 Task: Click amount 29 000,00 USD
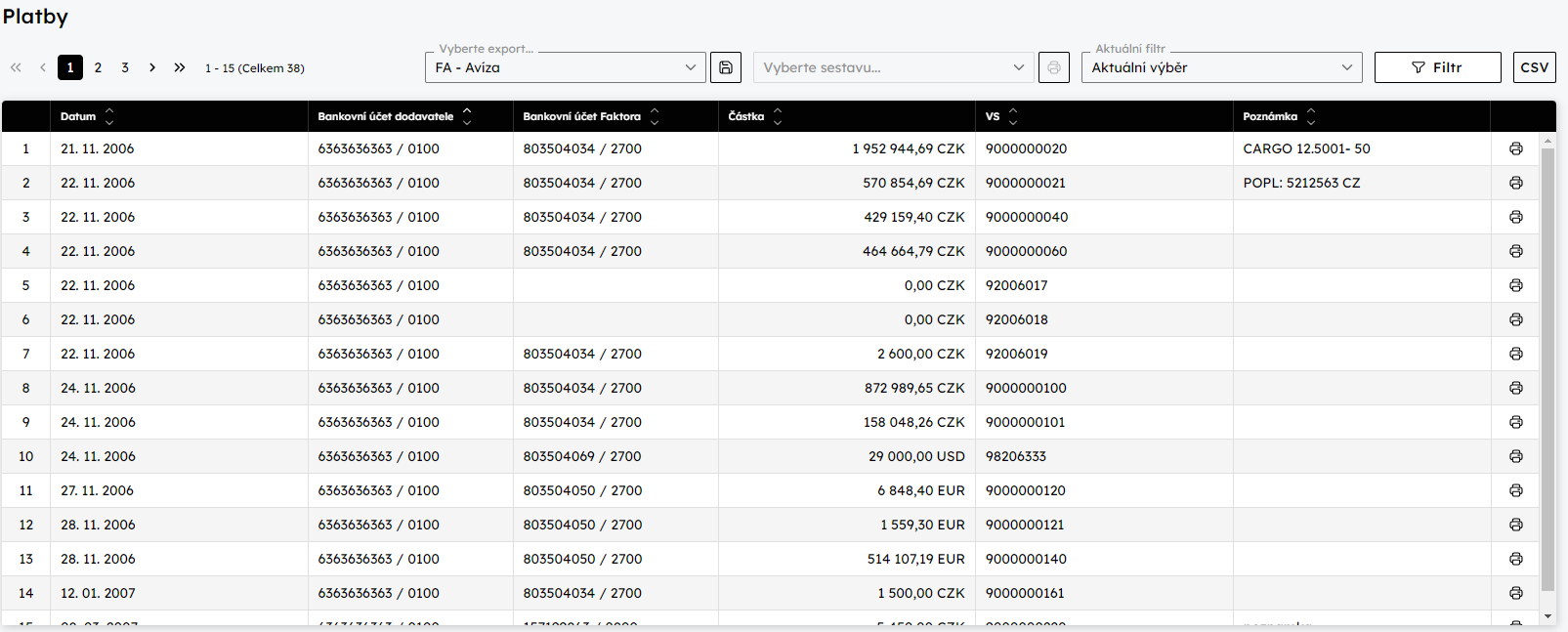[x=916, y=456]
